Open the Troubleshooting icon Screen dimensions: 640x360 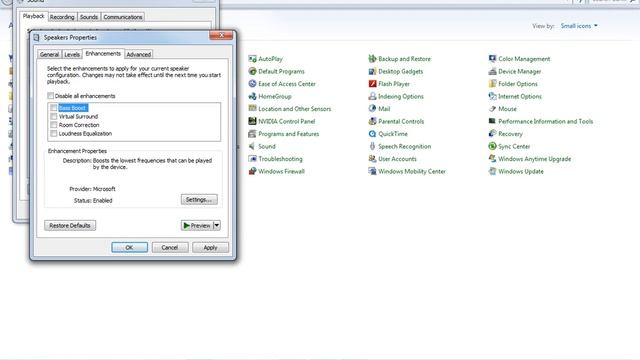click(252, 159)
